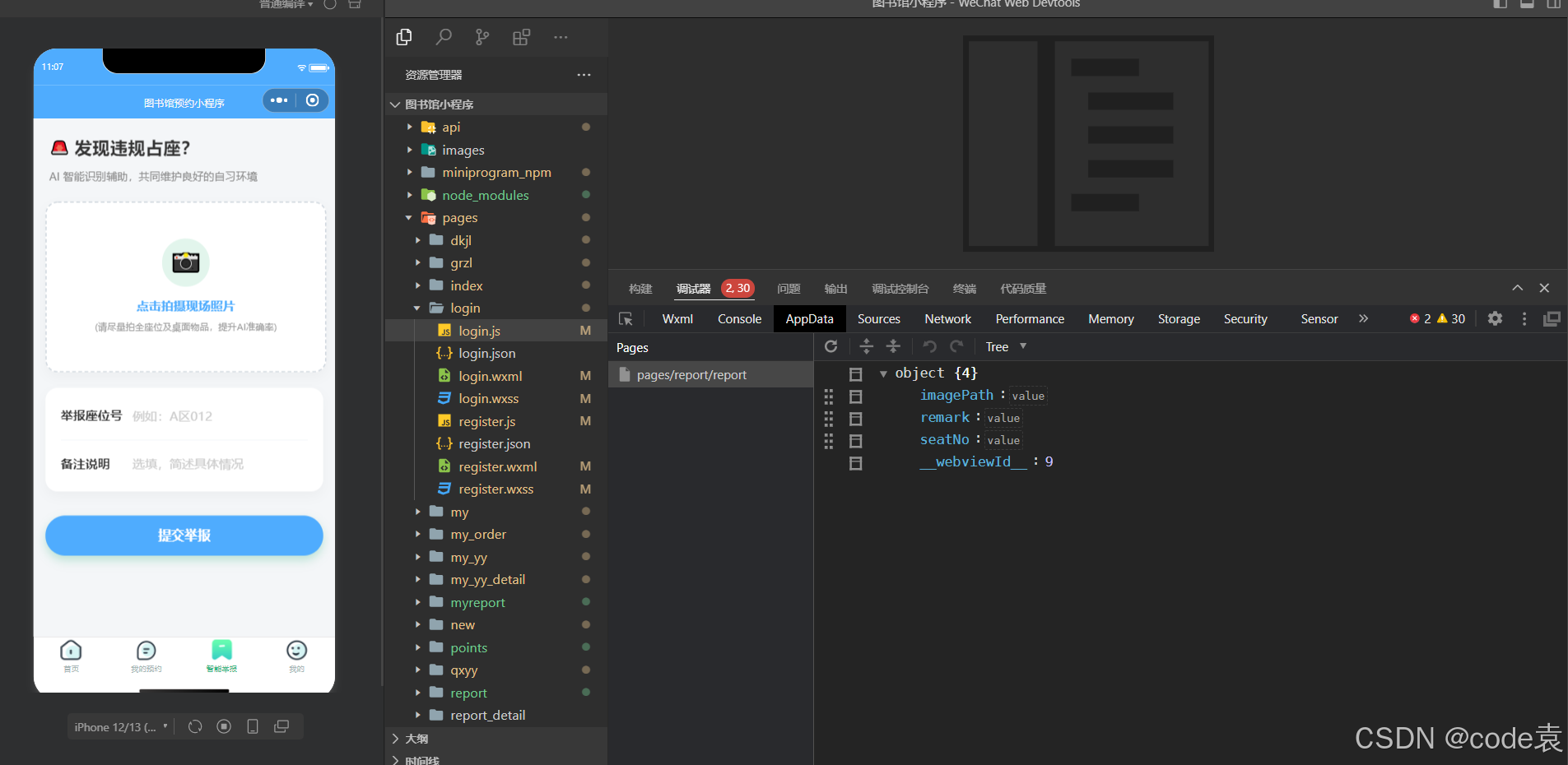Image resolution: width=1568 pixels, height=765 pixels.
Task: Refresh AppData with reload icon
Action: pos(831,346)
